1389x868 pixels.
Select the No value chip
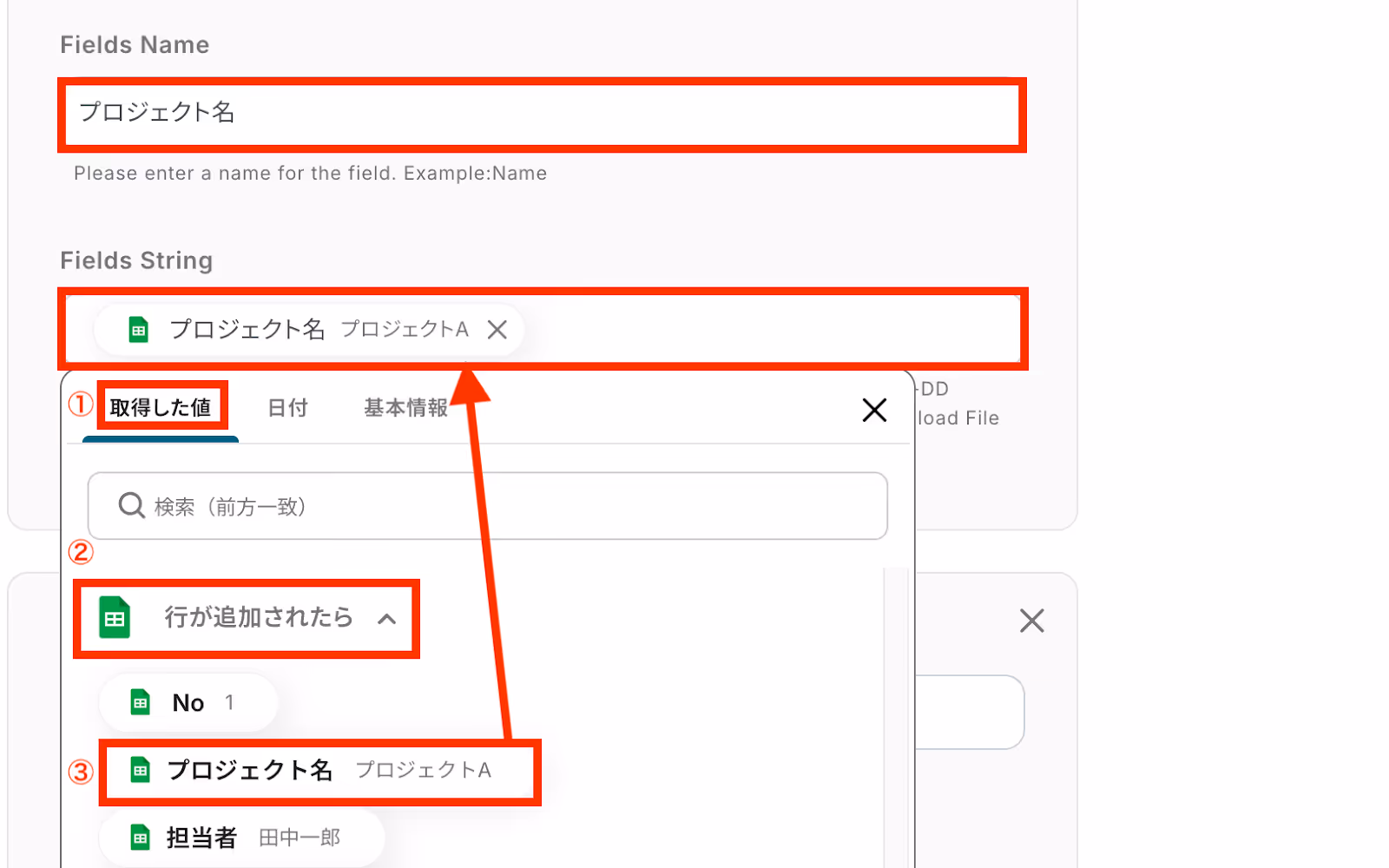coord(188,702)
